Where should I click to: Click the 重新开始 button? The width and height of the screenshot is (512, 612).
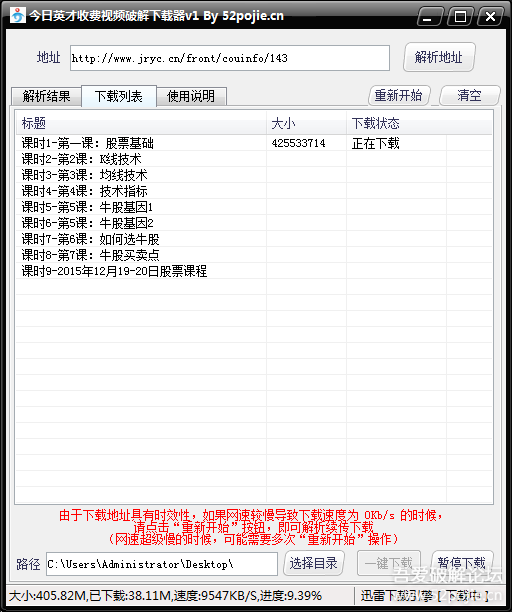coord(399,96)
